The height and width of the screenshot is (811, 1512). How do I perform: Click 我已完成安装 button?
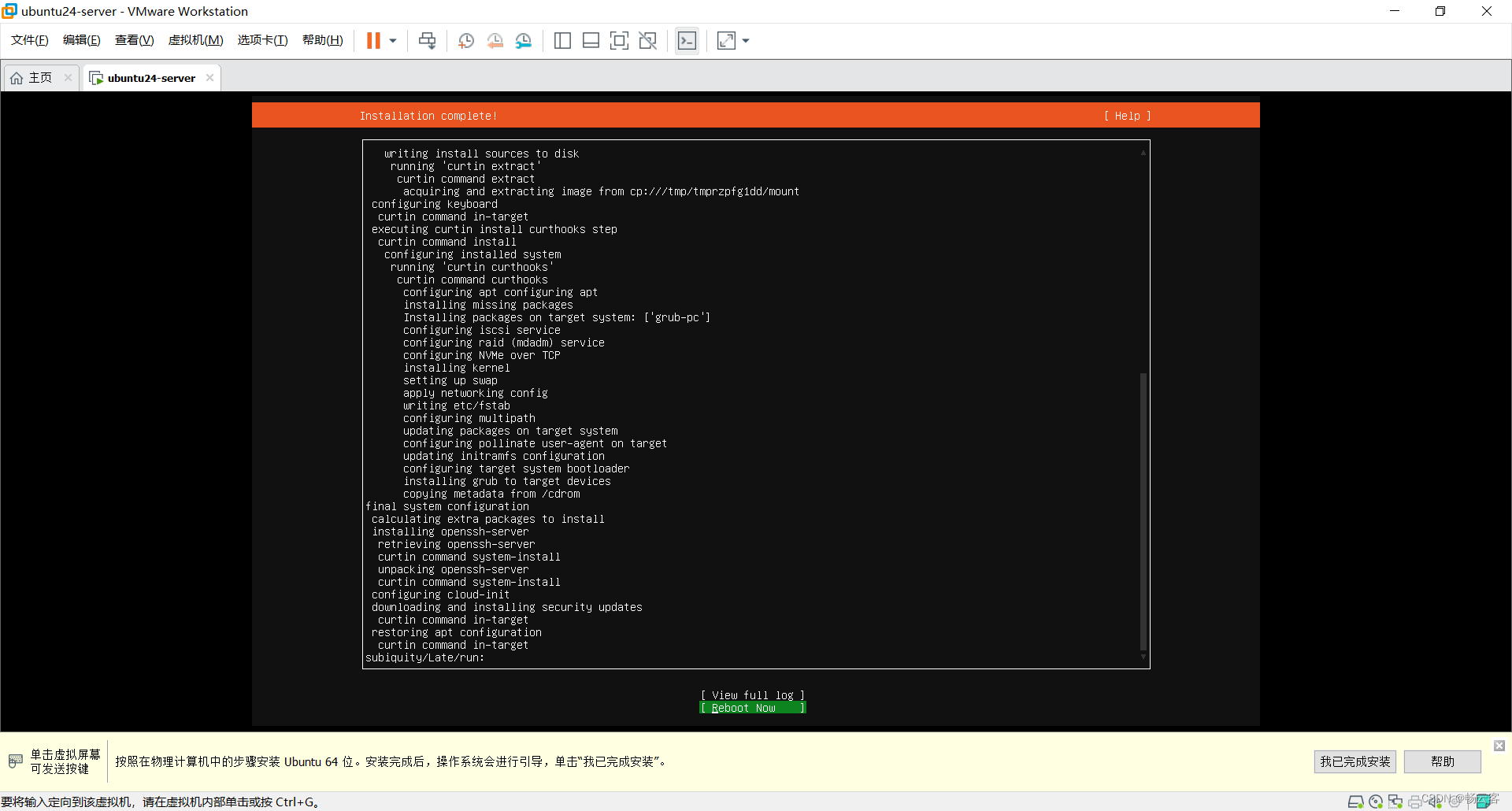[1355, 761]
